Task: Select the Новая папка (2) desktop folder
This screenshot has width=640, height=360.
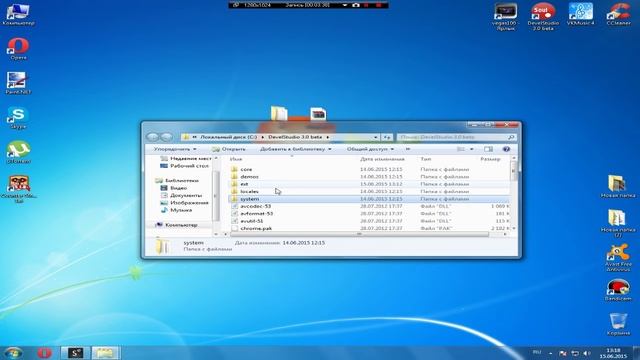Action: click(x=618, y=223)
